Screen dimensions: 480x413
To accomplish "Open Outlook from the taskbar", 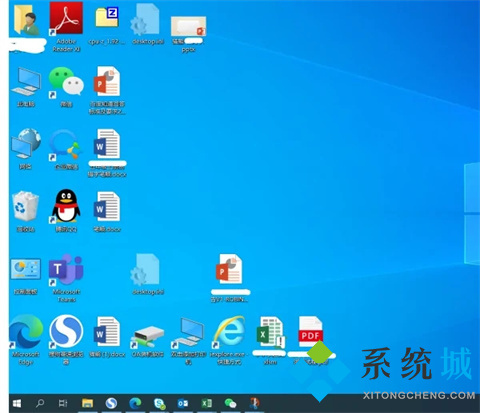I will pos(183,403).
